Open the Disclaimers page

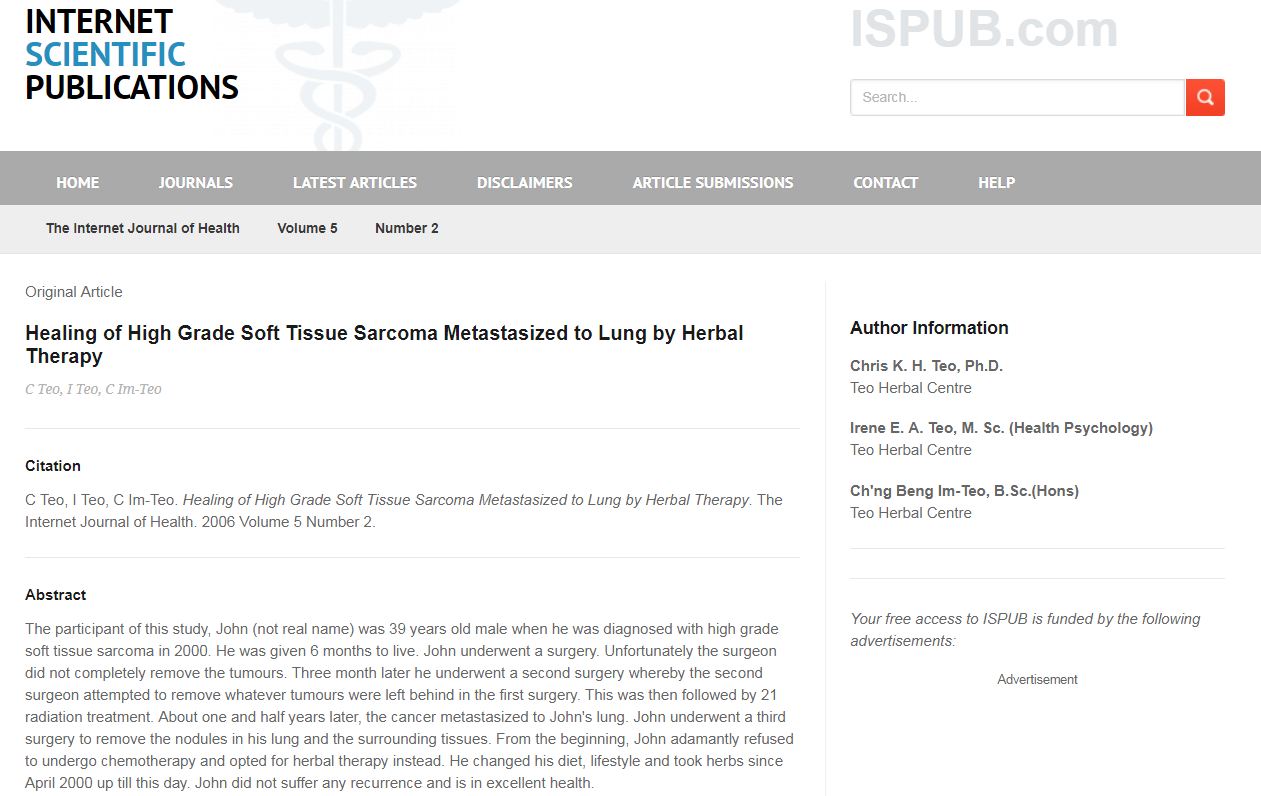pos(524,182)
